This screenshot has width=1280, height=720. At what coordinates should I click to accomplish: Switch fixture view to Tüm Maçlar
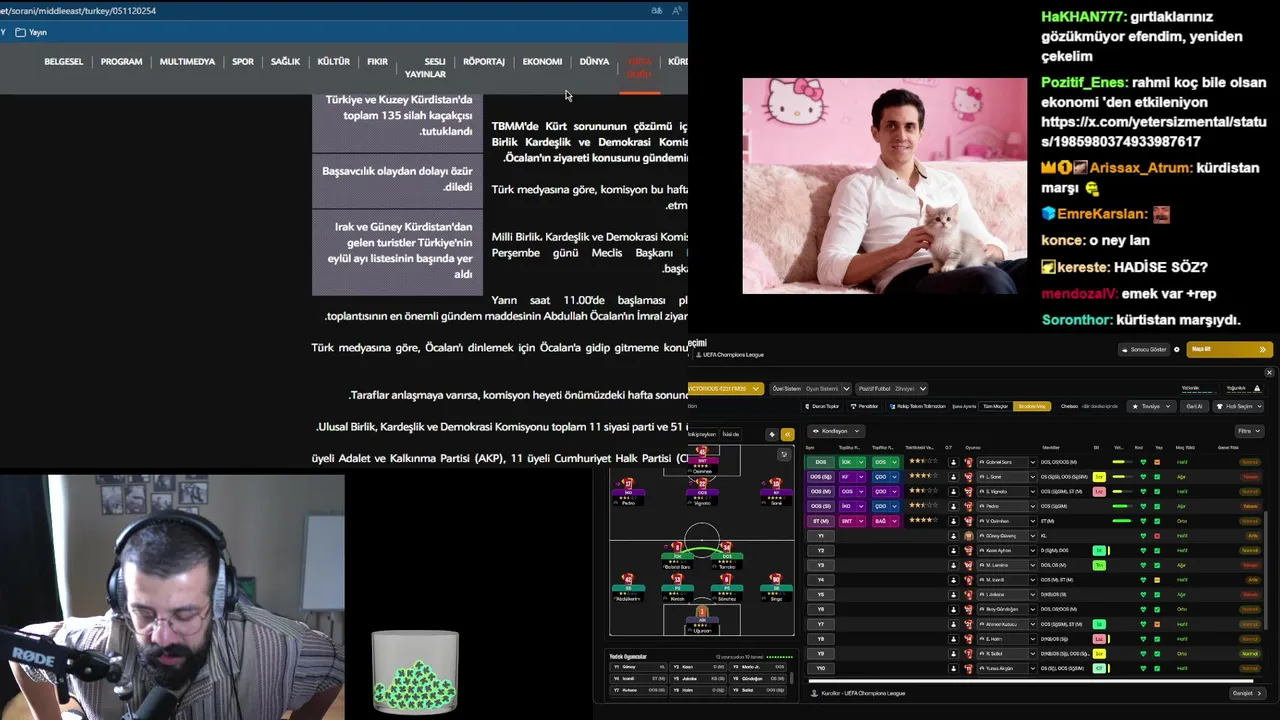click(x=995, y=406)
